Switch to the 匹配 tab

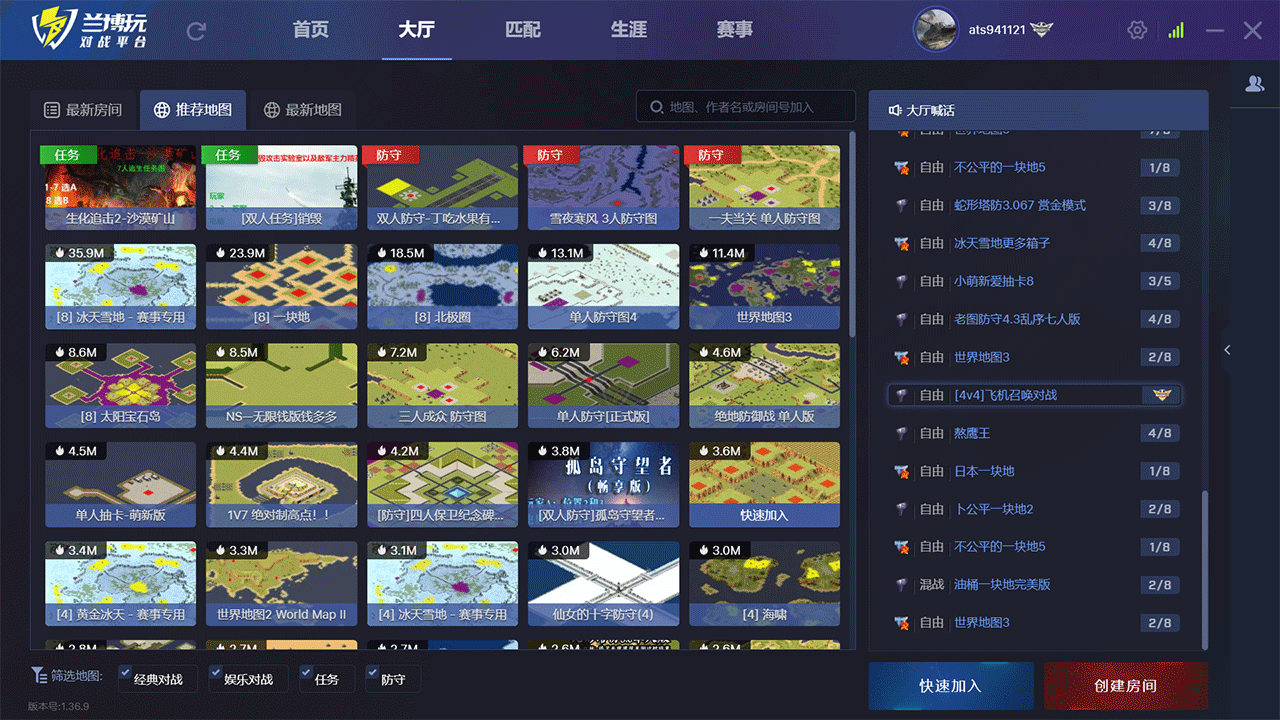pyautogui.click(x=523, y=29)
